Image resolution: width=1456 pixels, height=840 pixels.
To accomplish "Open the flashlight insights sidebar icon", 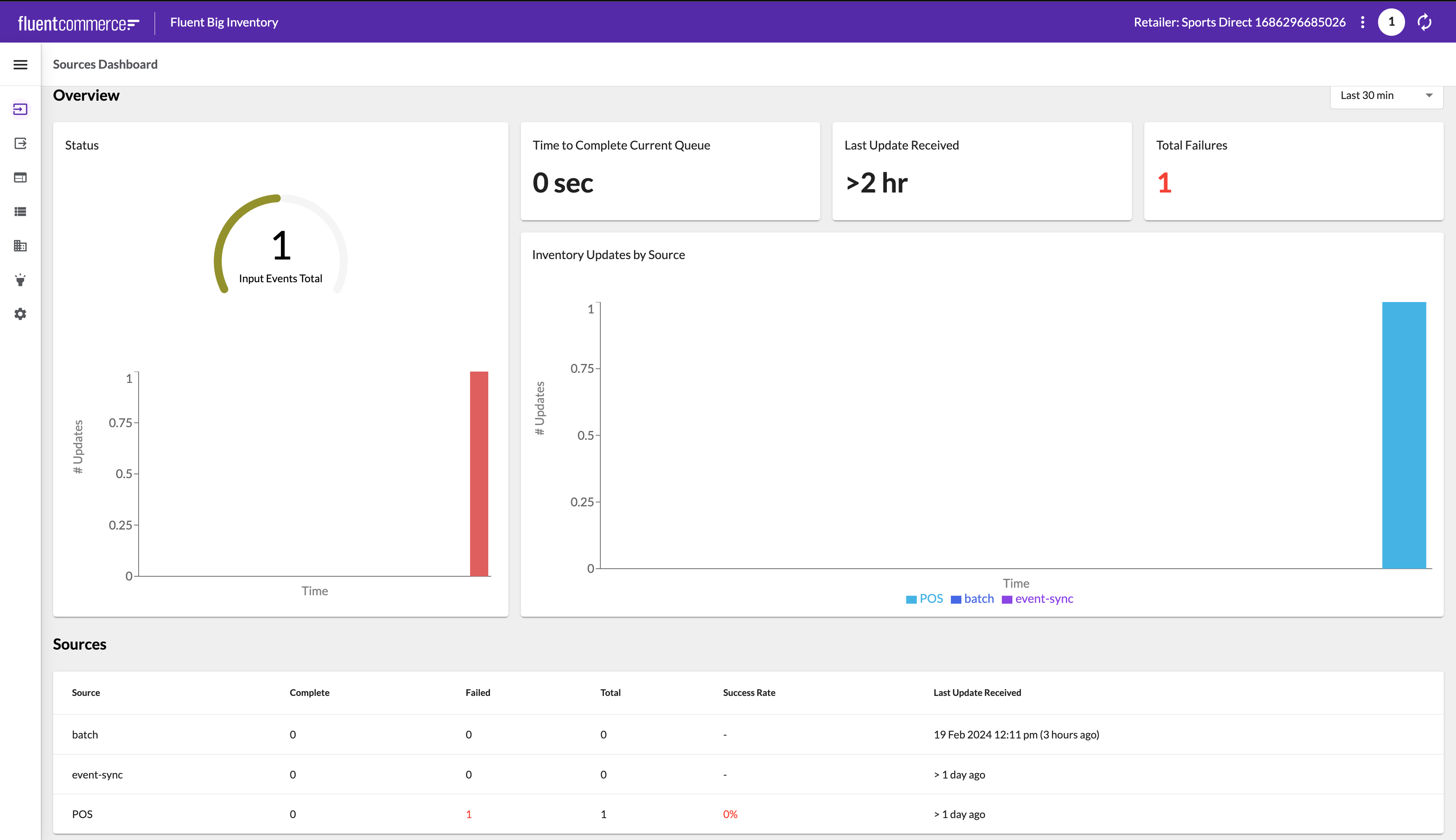I will (x=20, y=280).
